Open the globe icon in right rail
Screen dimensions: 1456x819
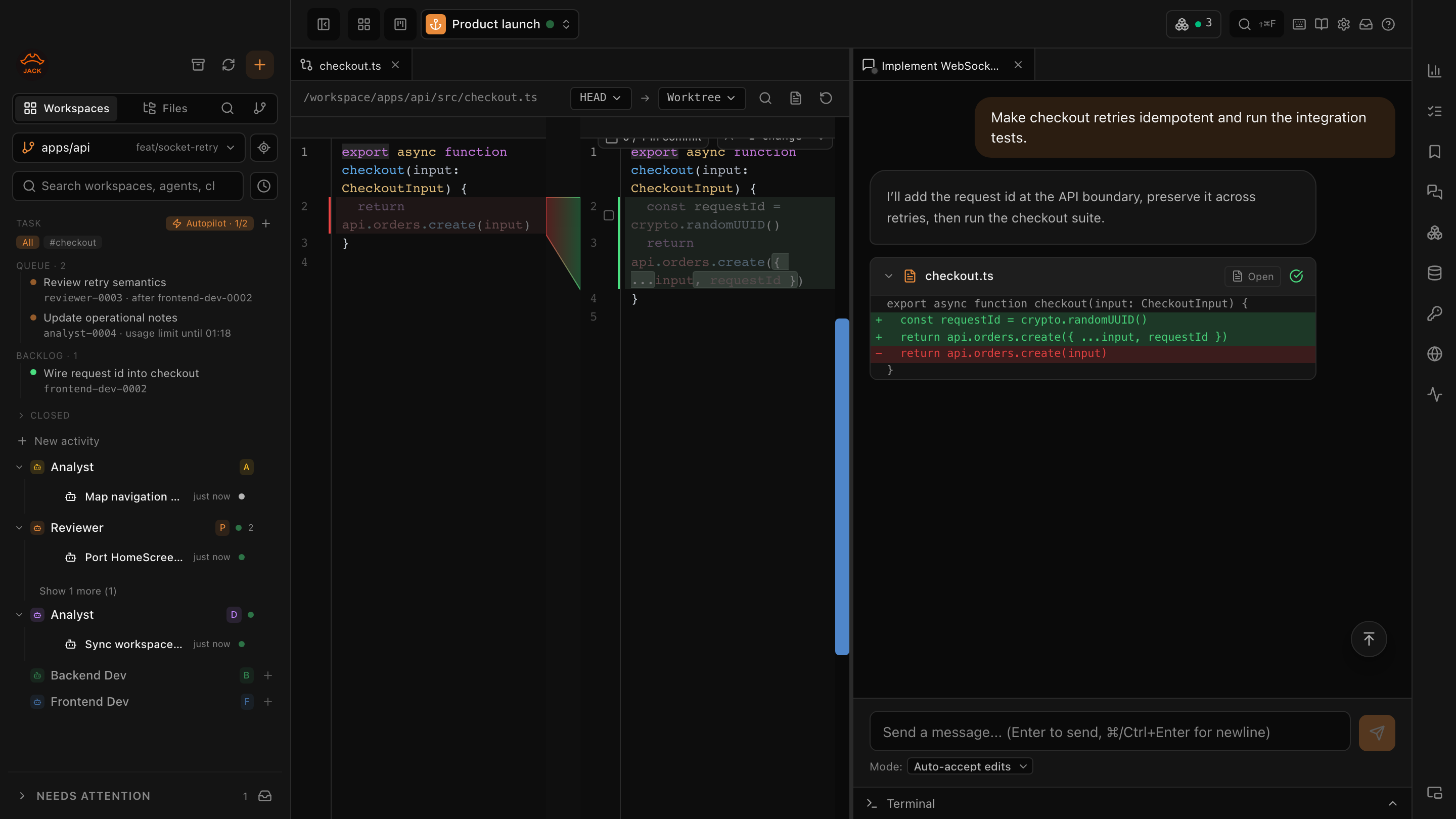[x=1435, y=354]
